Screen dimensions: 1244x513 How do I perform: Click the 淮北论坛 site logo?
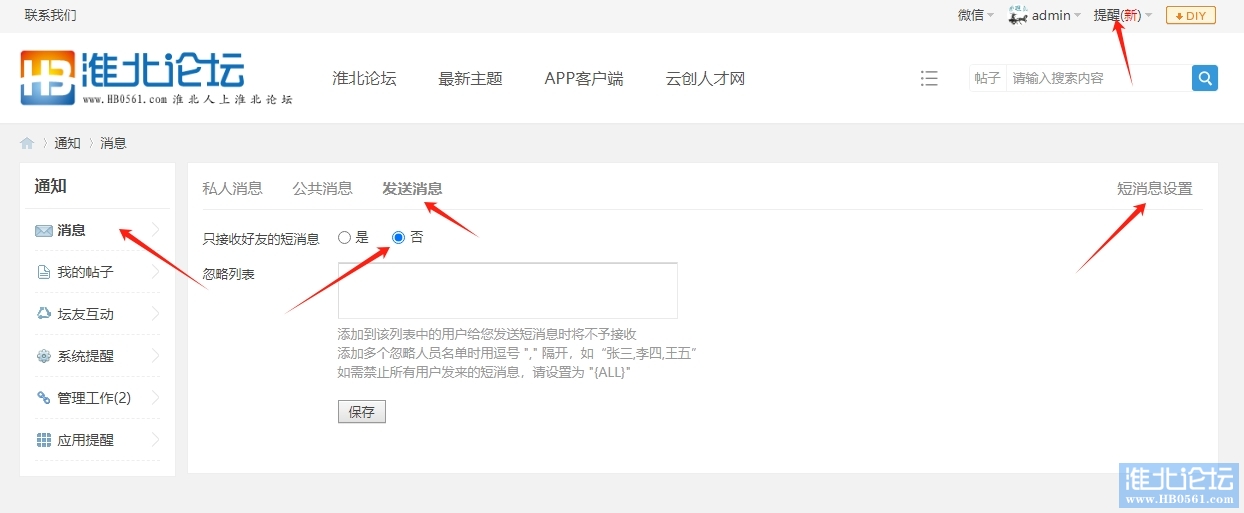(133, 78)
